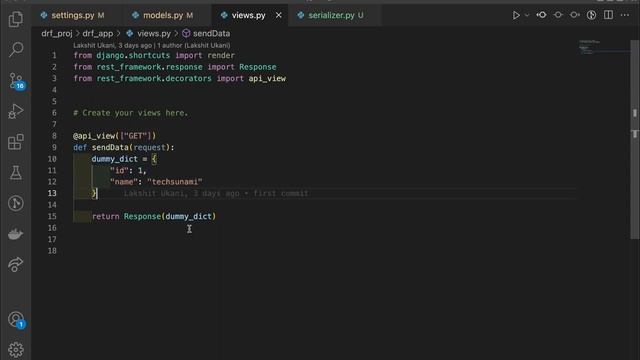Click django.shortcuts on line 1

click(x=133, y=56)
